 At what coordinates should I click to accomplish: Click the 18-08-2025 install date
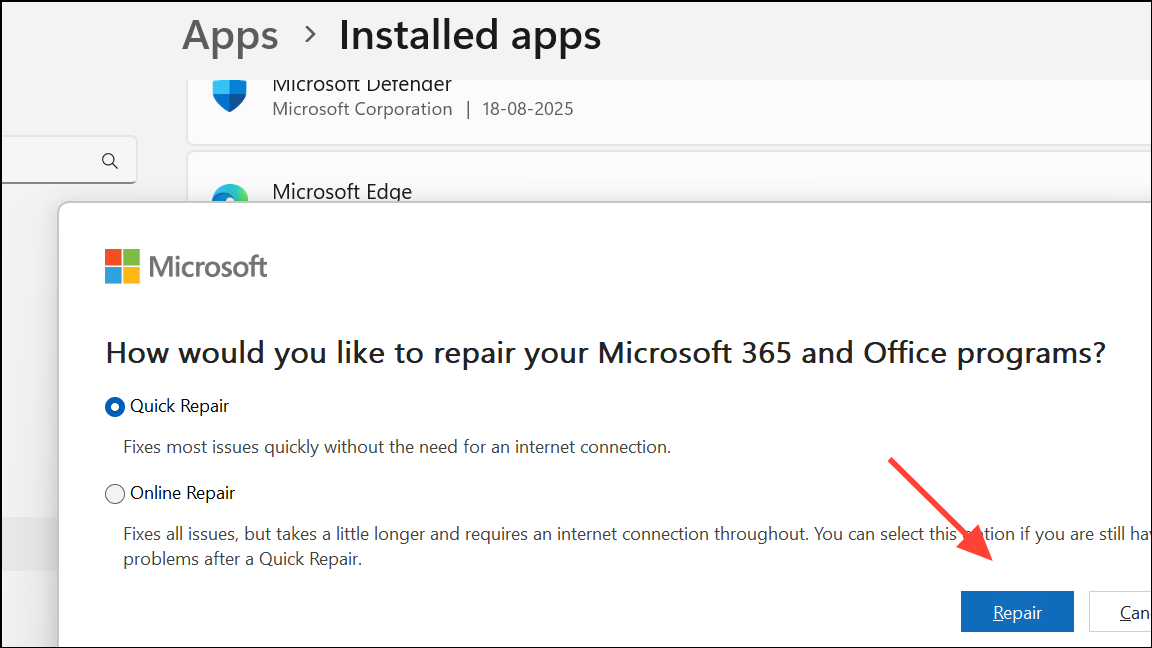tap(526, 109)
